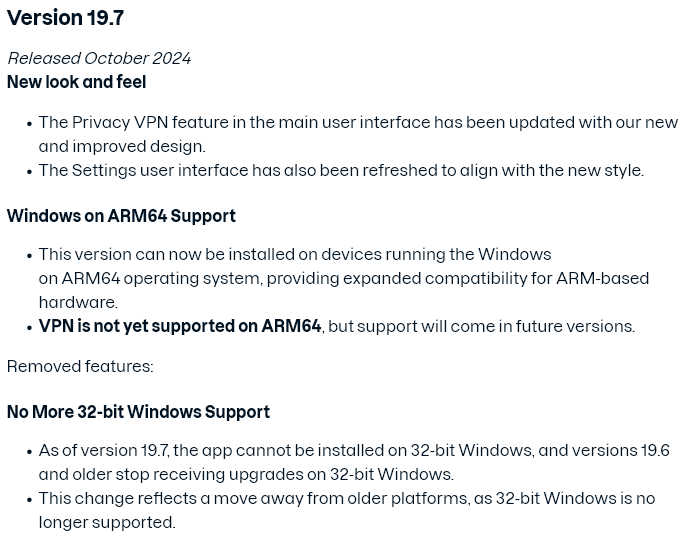Click the Version 19.7 heading
The image size is (690, 539).
tap(65, 18)
